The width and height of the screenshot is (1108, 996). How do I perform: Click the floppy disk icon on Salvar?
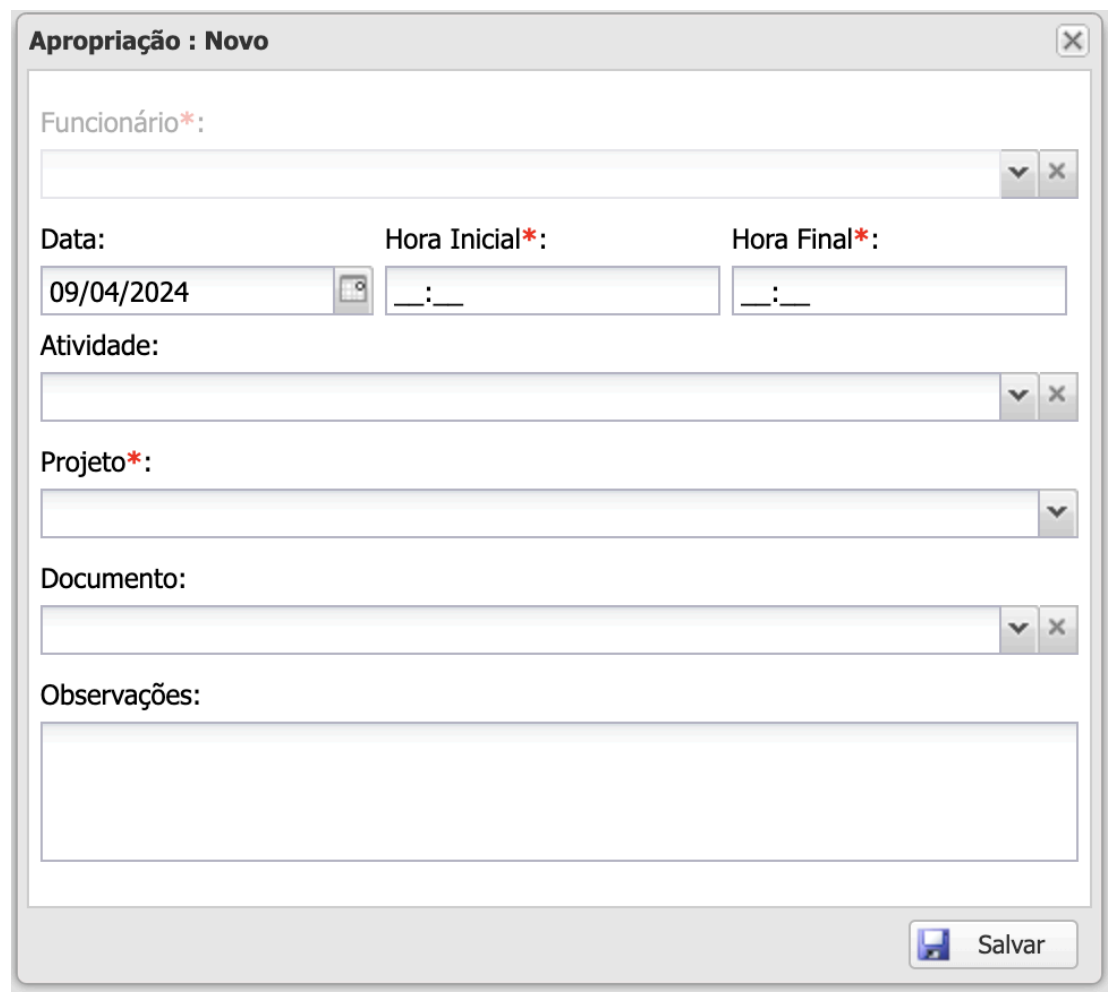(934, 945)
